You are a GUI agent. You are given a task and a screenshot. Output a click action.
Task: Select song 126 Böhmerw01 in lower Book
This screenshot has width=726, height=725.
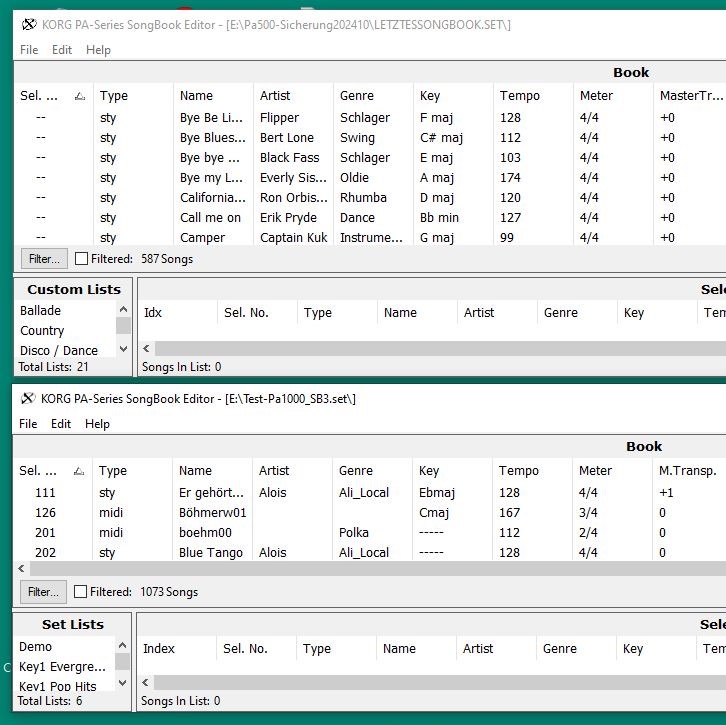(x=370, y=512)
